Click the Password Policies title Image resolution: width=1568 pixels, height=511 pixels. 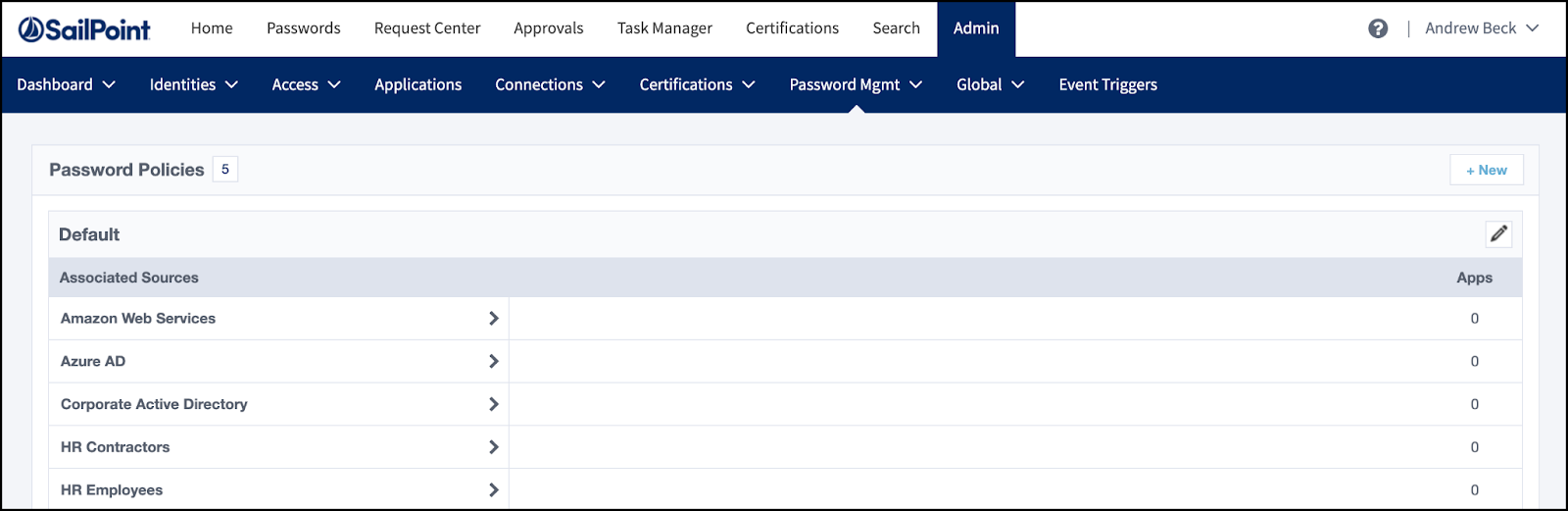[x=126, y=170]
